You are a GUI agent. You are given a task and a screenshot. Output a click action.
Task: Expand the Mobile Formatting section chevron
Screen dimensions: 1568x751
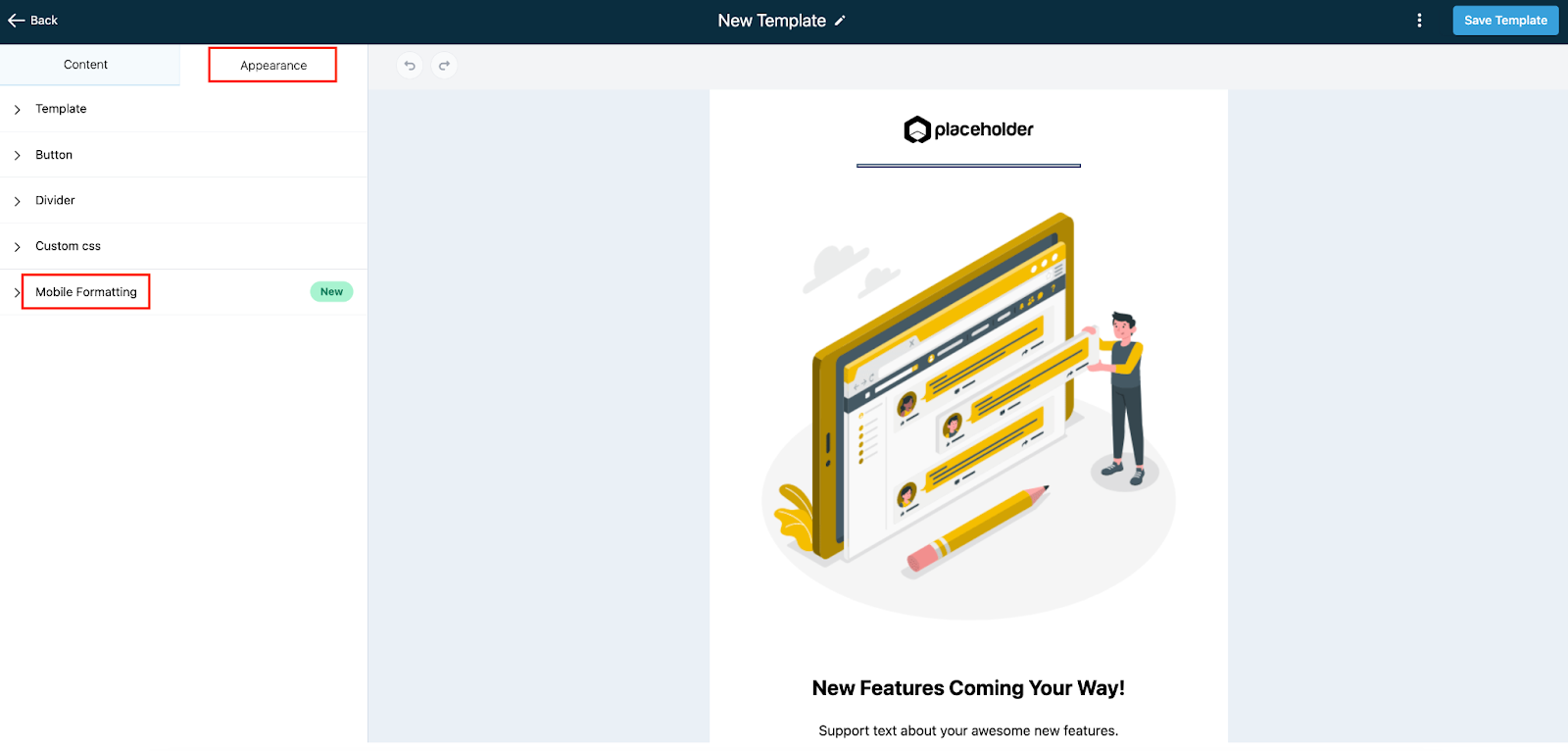17,292
